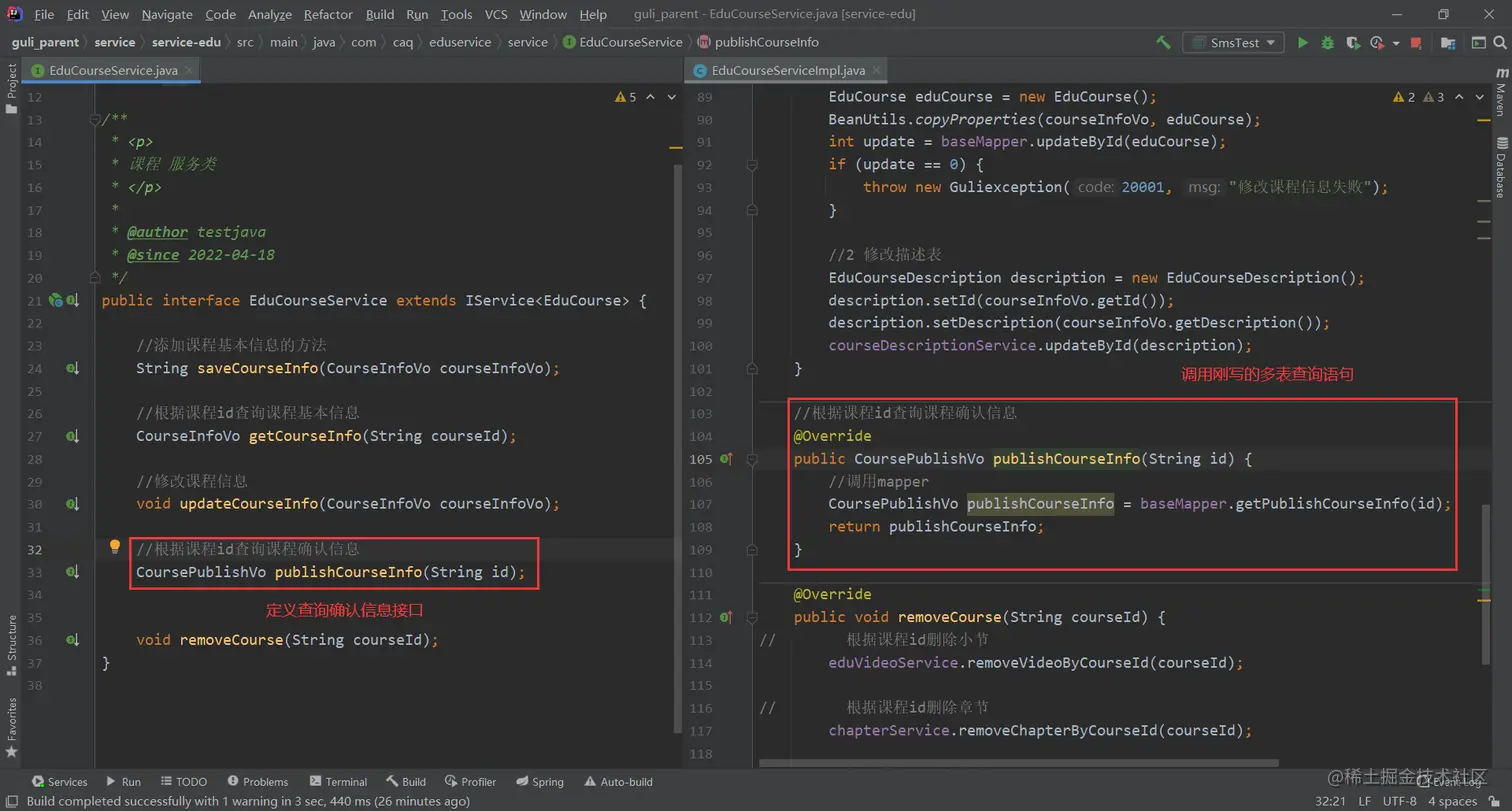The width and height of the screenshot is (1512, 811).
Task: Click implemented-method gutter icon on line 33
Action: [72, 572]
